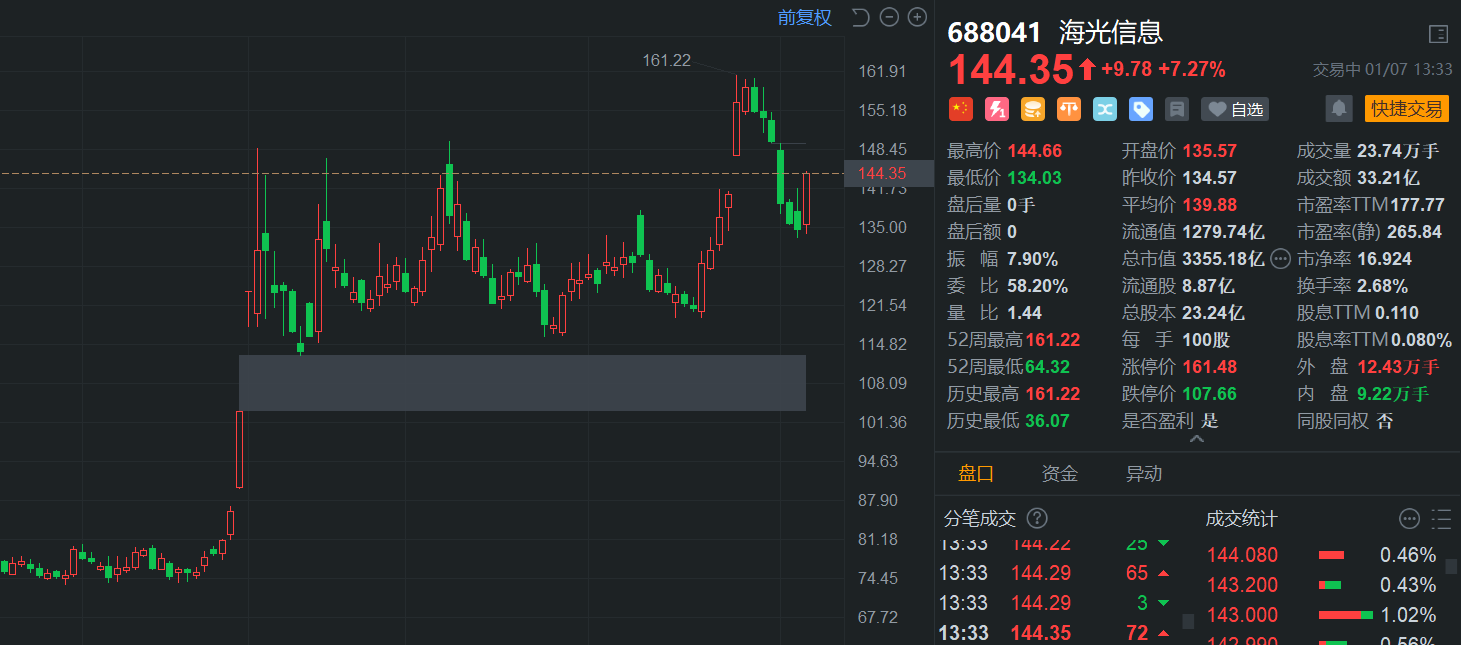Click the 最低价 134.03 value
1461x645 pixels.
1035,178
